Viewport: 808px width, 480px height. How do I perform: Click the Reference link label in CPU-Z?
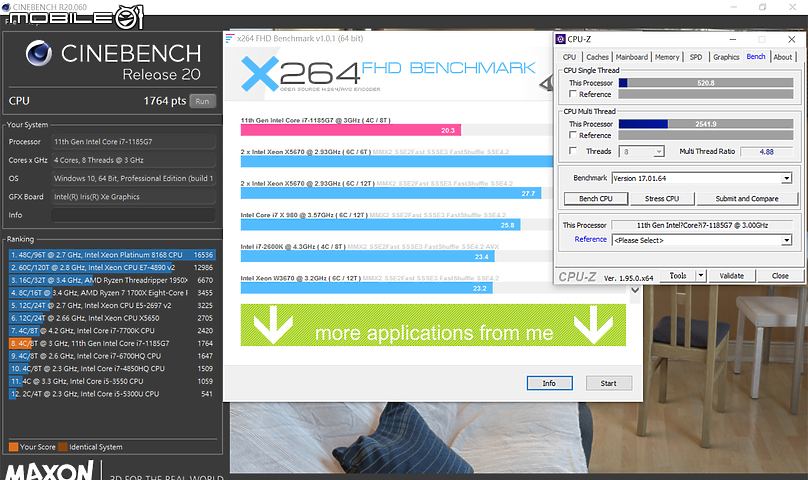point(591,239)
